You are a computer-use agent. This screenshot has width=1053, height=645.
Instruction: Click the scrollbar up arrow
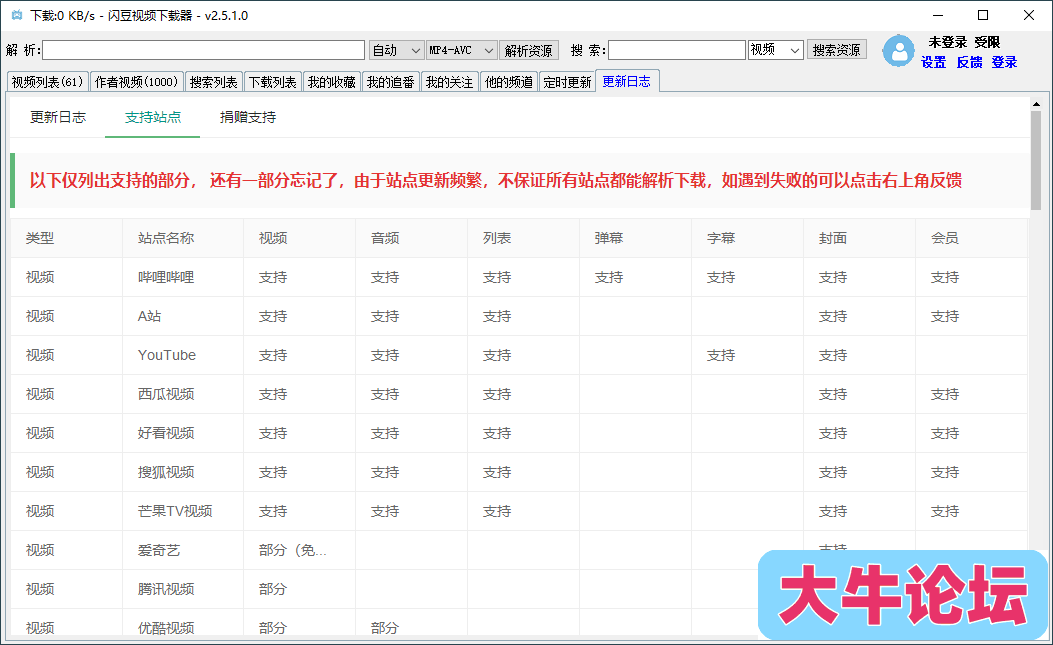pyautogui.click(x=1036, y=103)
